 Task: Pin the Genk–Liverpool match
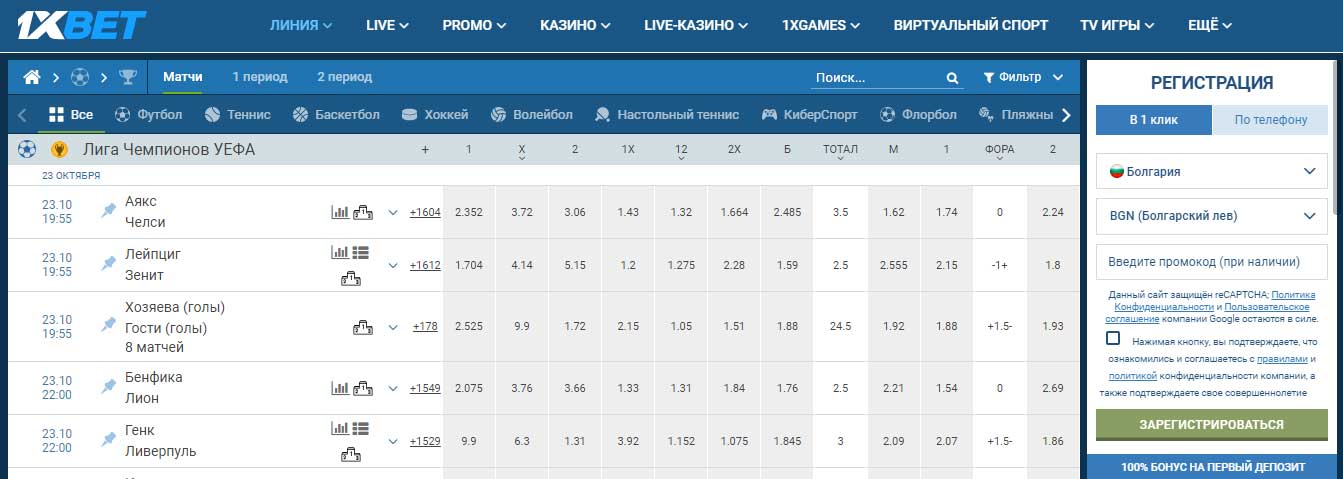point(109,440)
